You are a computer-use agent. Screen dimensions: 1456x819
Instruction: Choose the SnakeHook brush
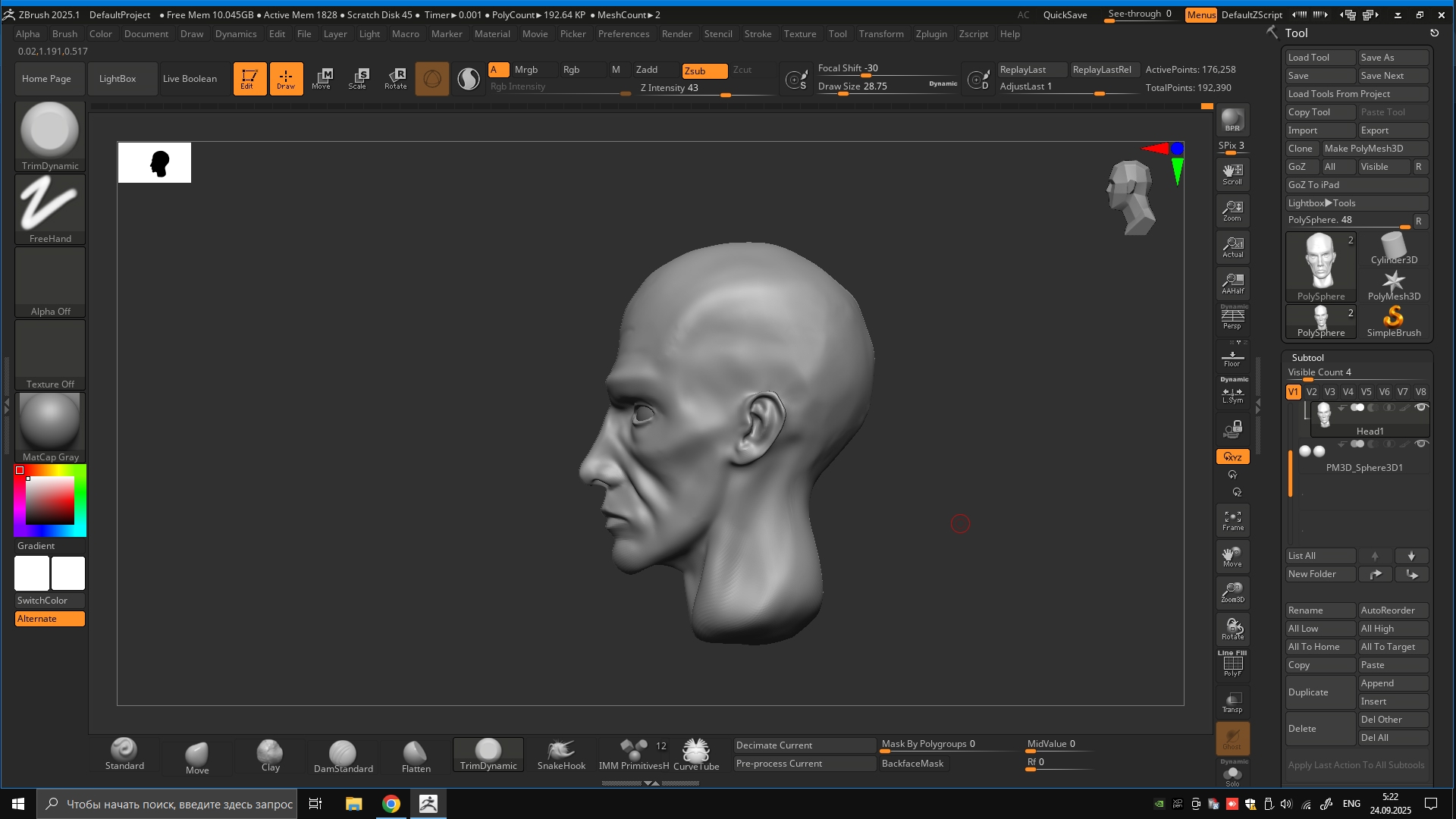[561, 755]
